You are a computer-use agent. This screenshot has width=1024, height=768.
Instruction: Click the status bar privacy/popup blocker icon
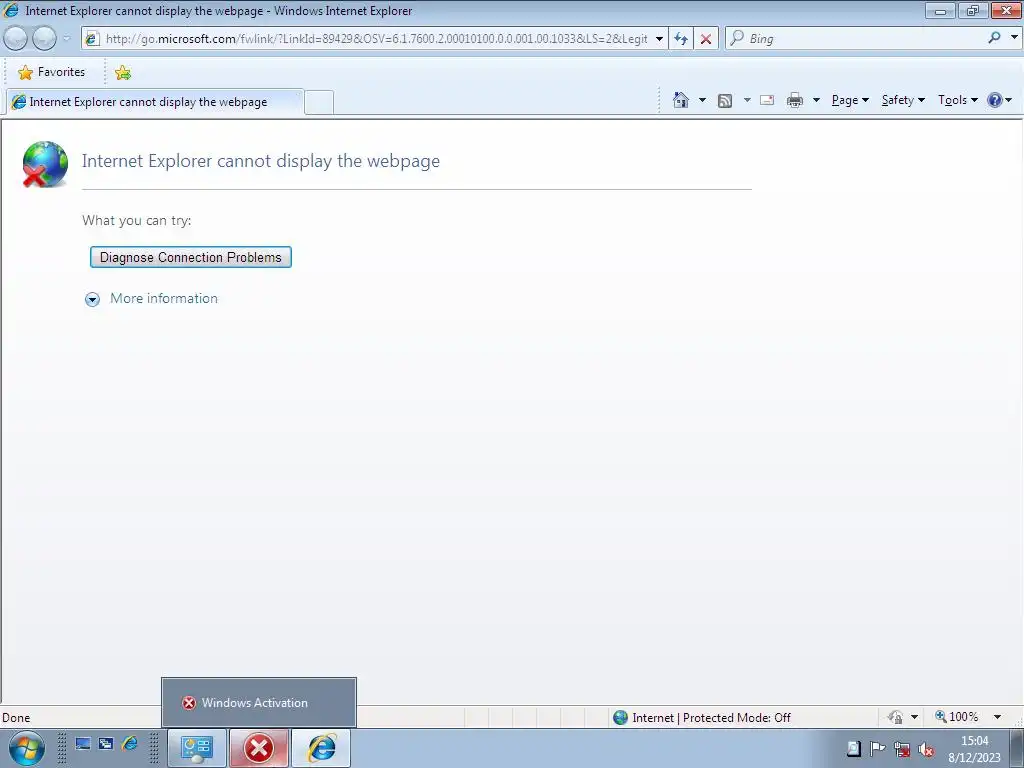(896, 717)
